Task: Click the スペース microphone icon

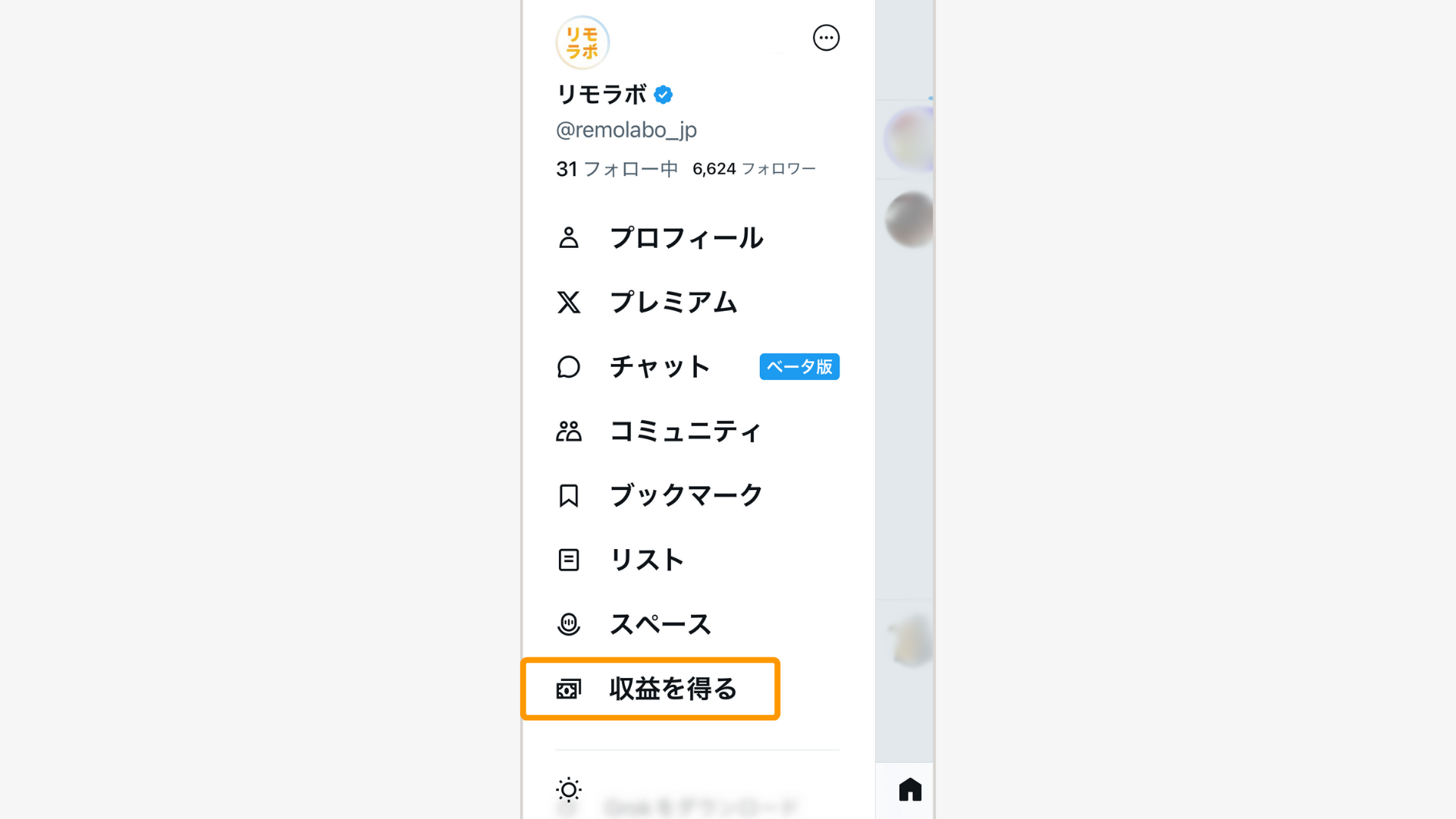Action: coord(569,625)
